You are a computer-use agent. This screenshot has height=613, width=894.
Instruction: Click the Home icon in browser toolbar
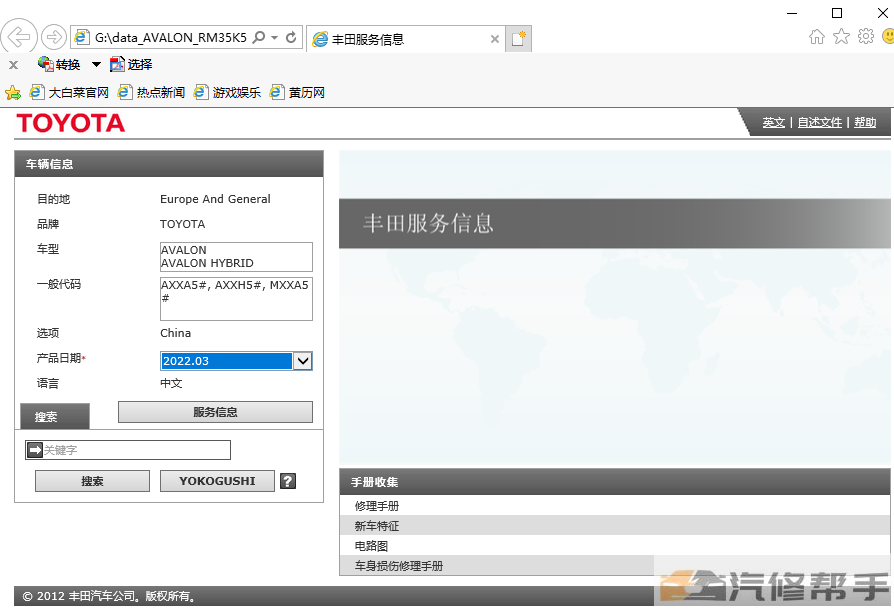[816, 36]
